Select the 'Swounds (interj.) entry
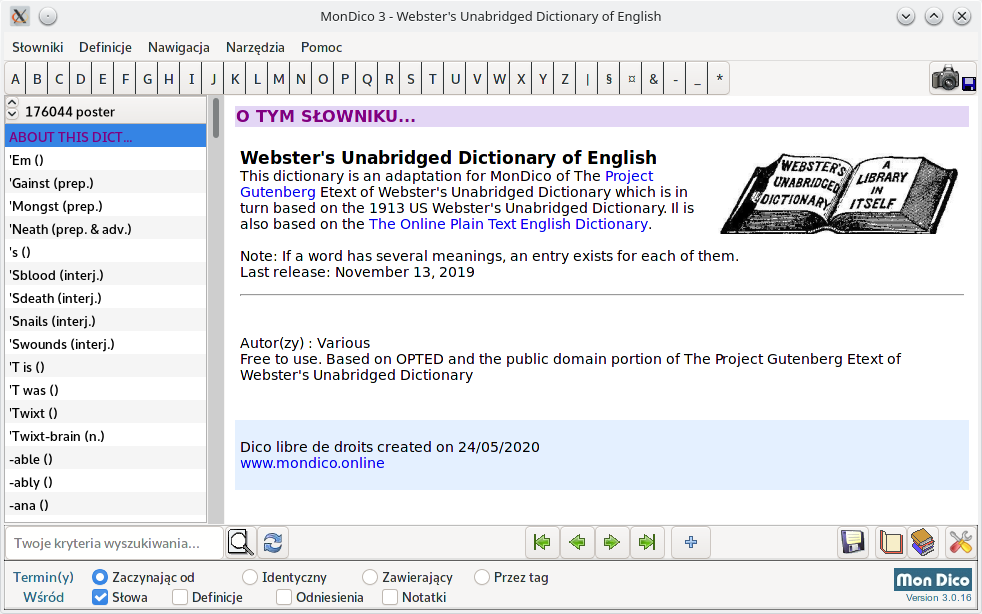Screen dimensions: 982x614 click(x=105, y=344)
